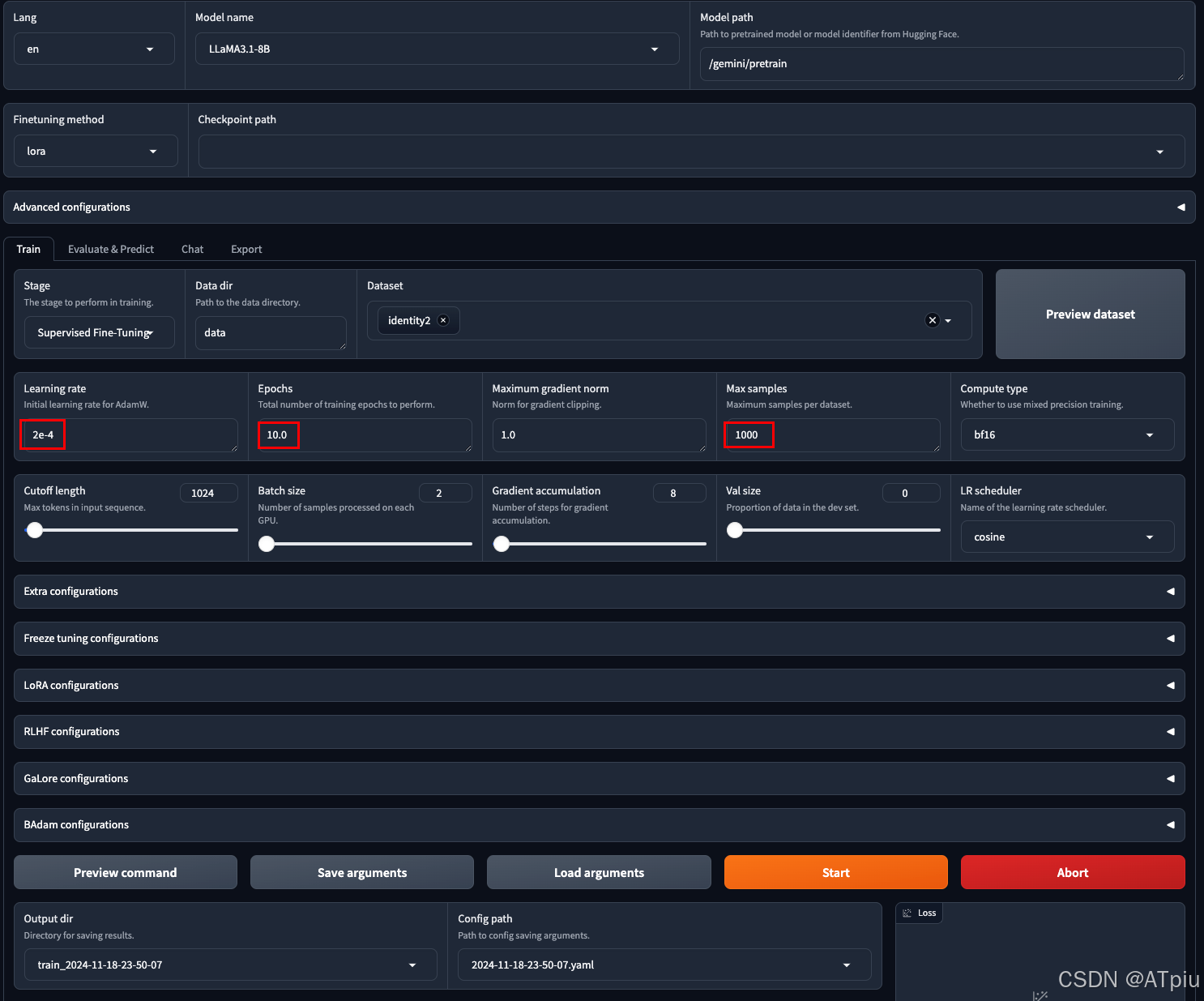The width and height of the screenshot is (1204, 1001).
Task: Switch to the Evaluate & Predict tab
Action: click(111, 249)
